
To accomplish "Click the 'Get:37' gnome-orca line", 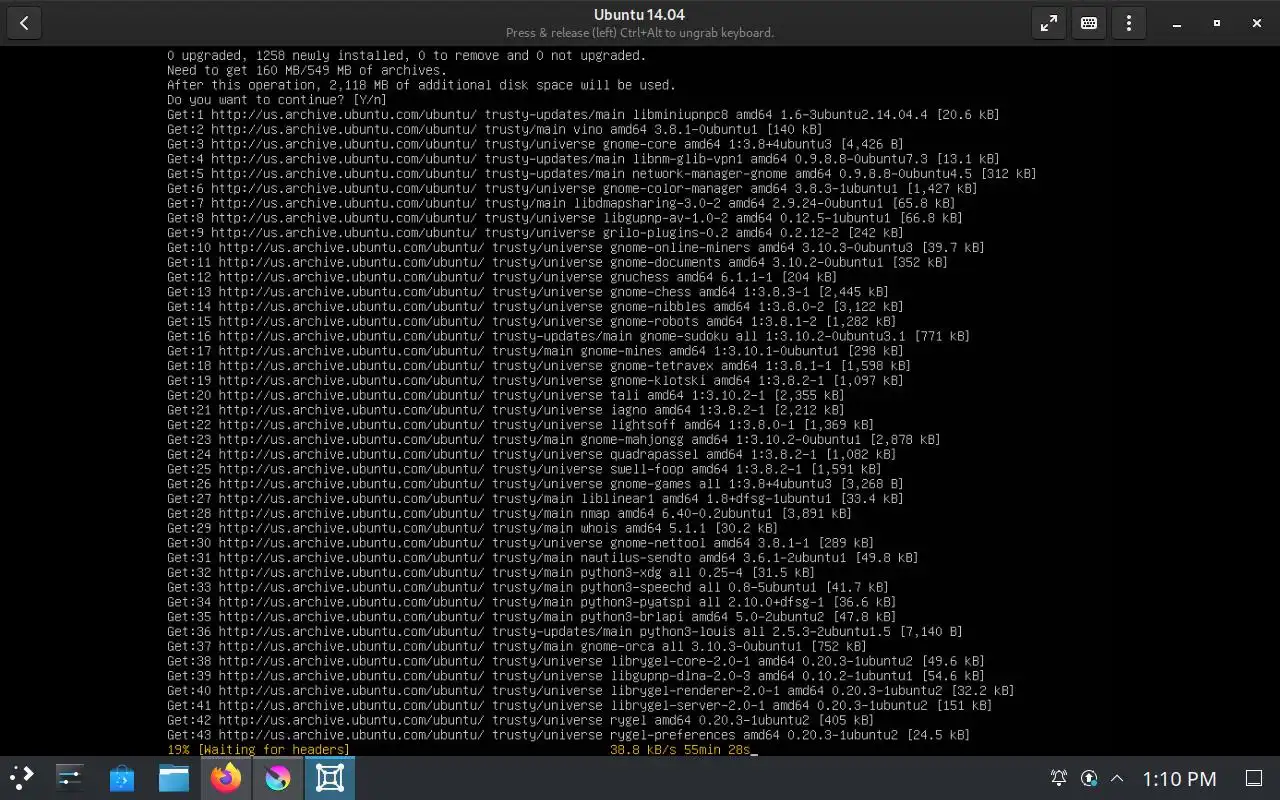I will point(517,646).
